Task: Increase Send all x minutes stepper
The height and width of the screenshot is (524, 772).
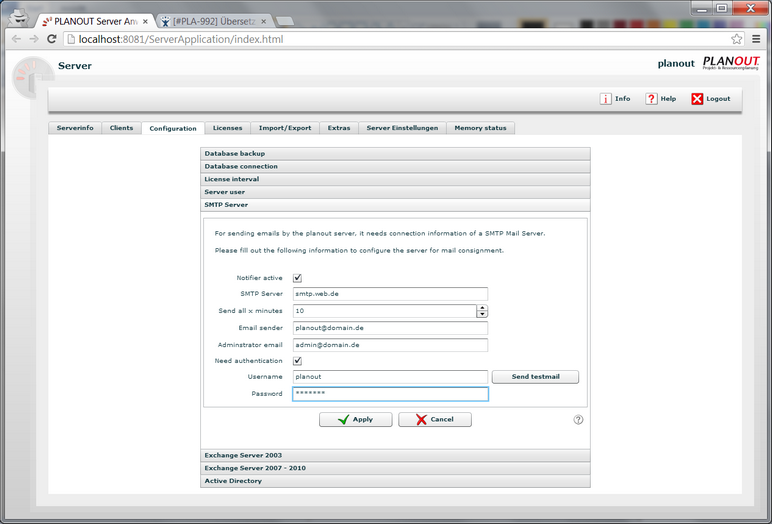Action: 482,308
